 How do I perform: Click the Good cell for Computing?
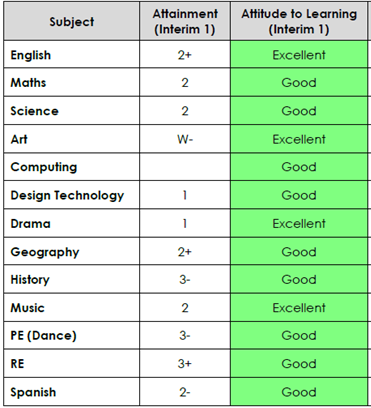coord(299,167)
